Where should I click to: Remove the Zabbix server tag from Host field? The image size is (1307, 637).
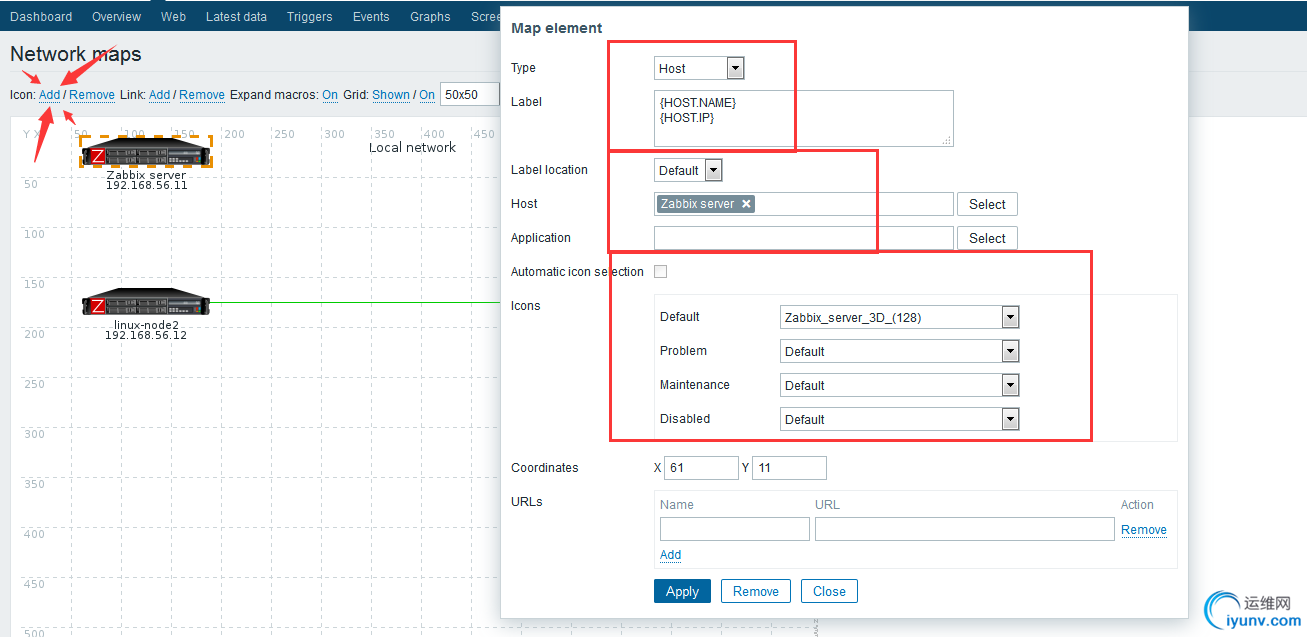(x=746, y=204)
